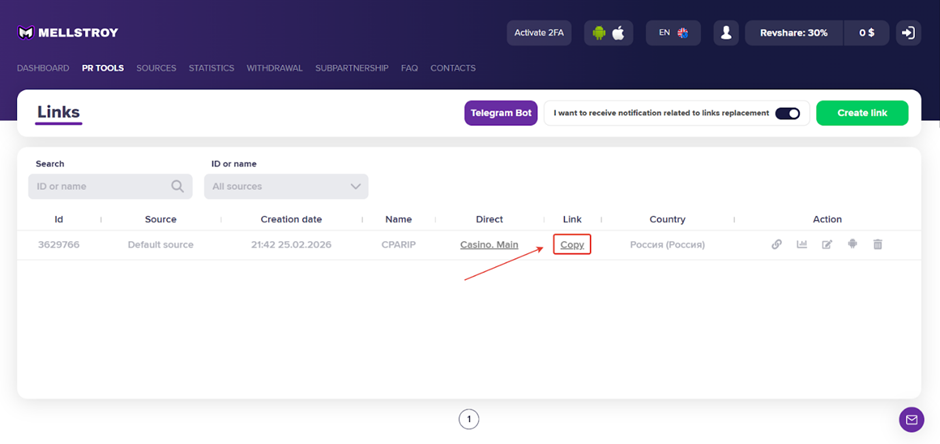Click the logout icon in the header

[908, 33]
